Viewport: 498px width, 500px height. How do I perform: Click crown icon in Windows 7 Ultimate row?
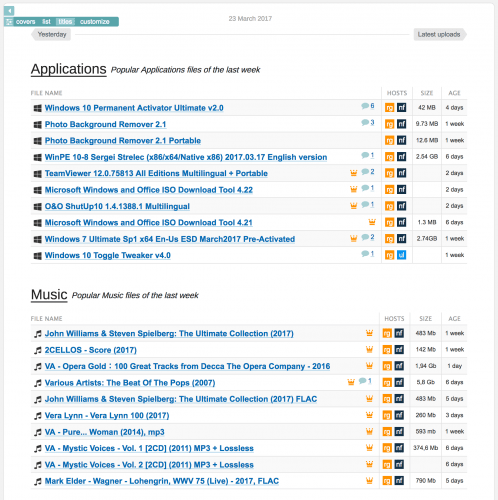click(354, 238)
